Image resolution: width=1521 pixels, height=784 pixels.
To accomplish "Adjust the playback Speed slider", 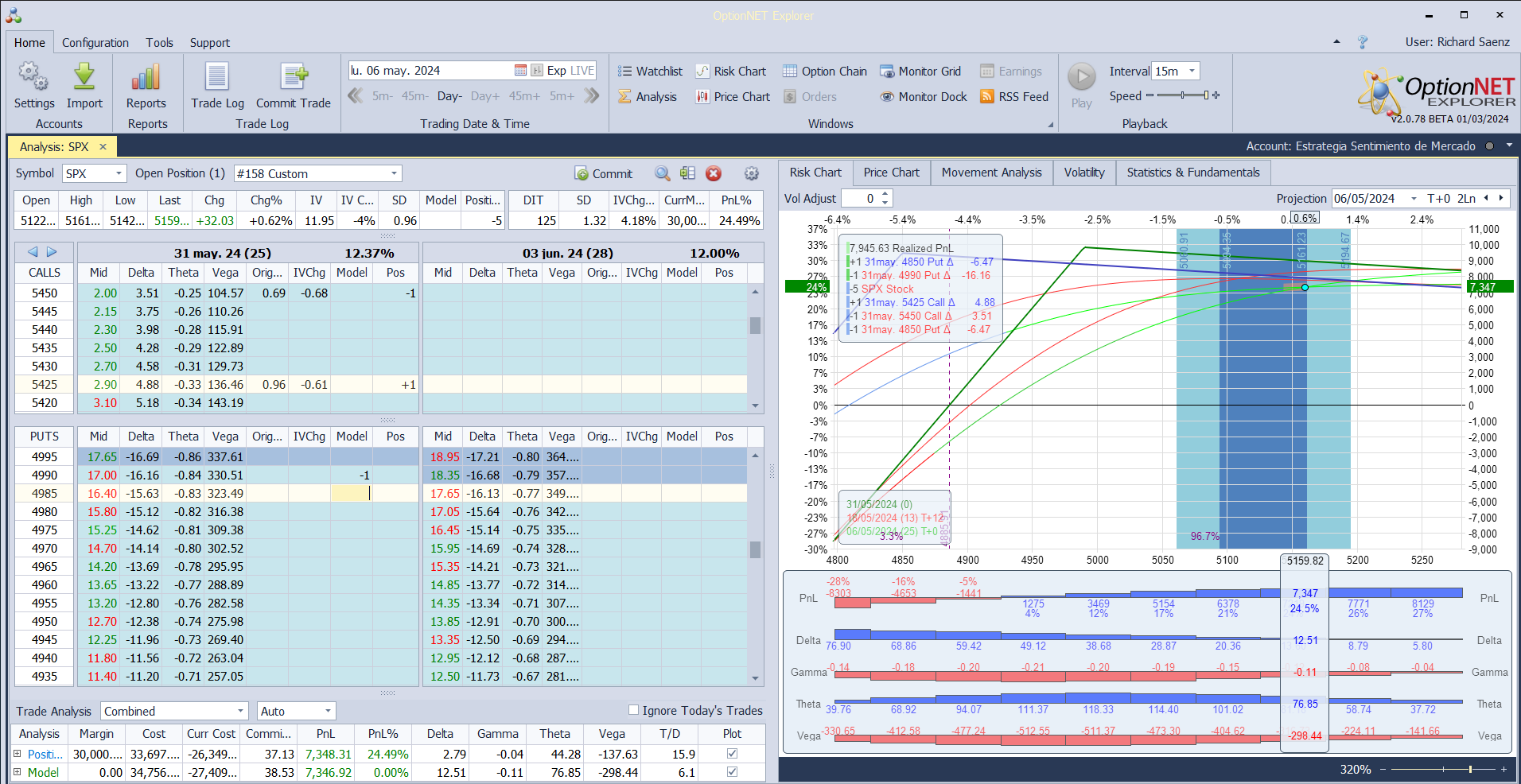I will click(1183, 95).
